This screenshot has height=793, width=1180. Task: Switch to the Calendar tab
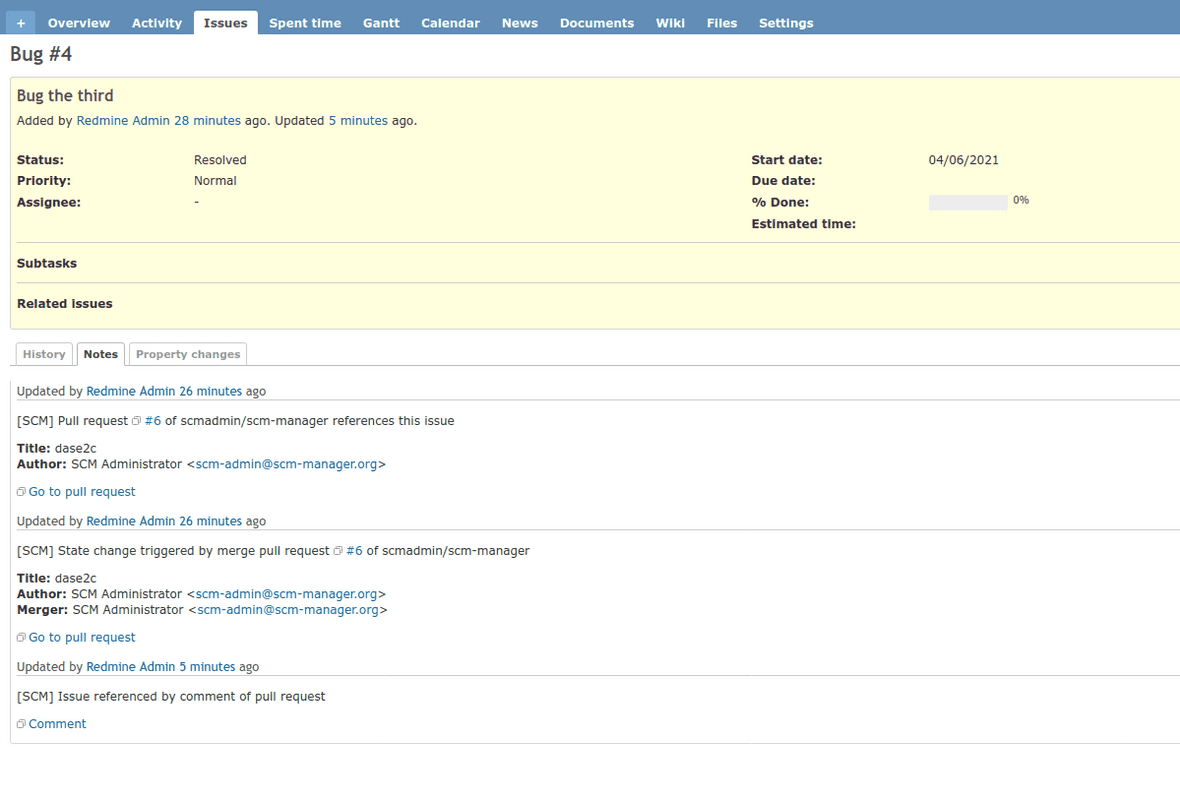tap(450, 22)
